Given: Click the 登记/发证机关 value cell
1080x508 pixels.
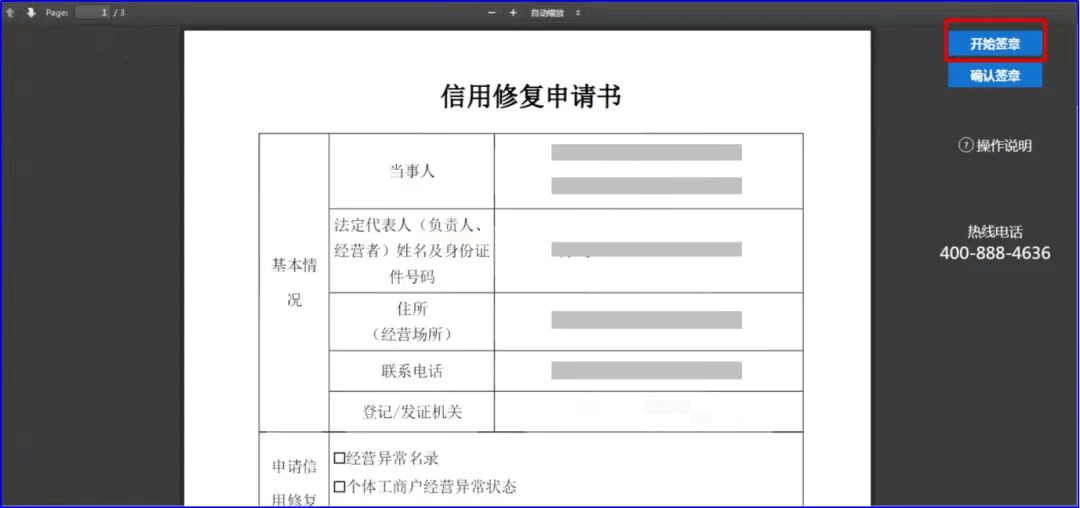Looking at the screenshot, I should coord(648,411).
